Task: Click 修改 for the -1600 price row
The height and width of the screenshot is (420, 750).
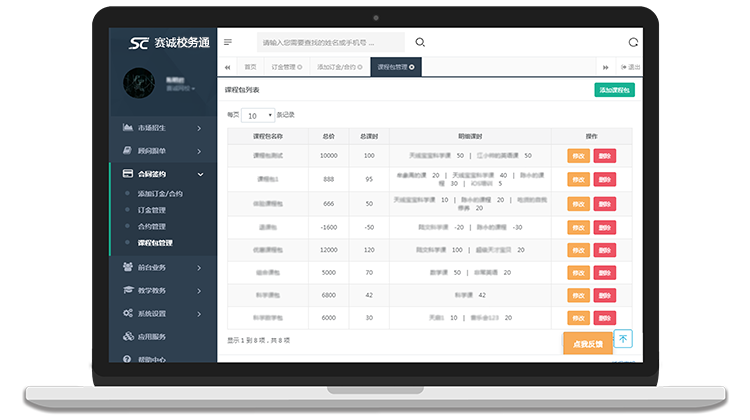Action: click(x=578, y=227)
